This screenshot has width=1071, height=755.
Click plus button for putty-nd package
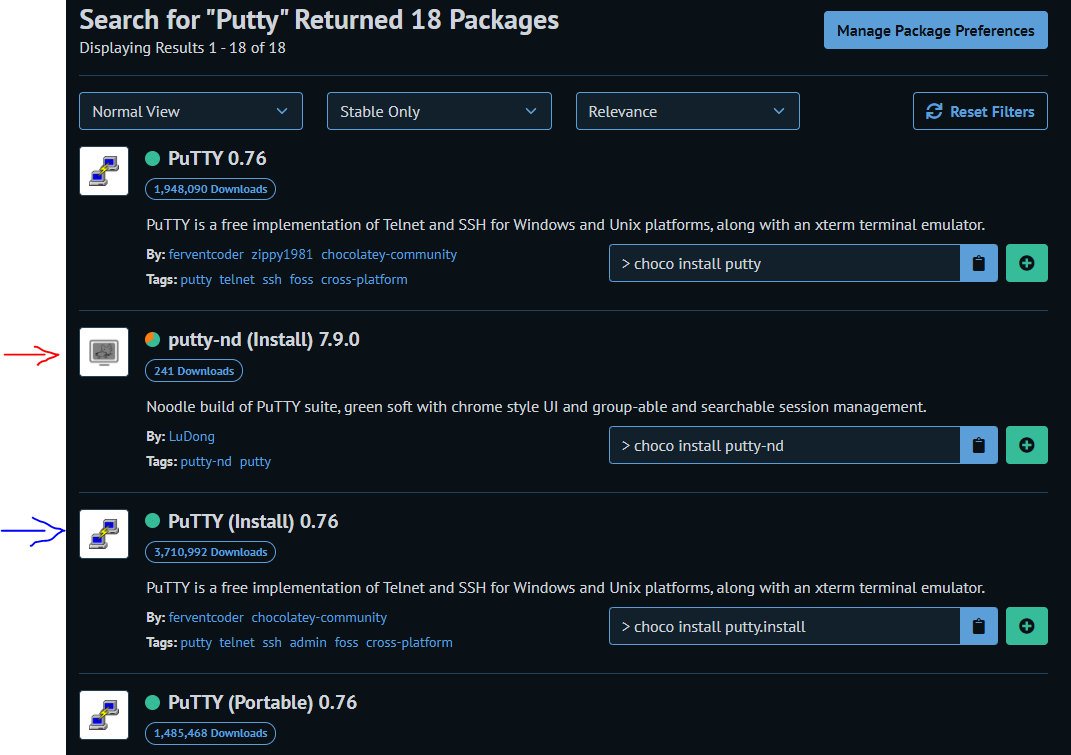pos(1026,446)
